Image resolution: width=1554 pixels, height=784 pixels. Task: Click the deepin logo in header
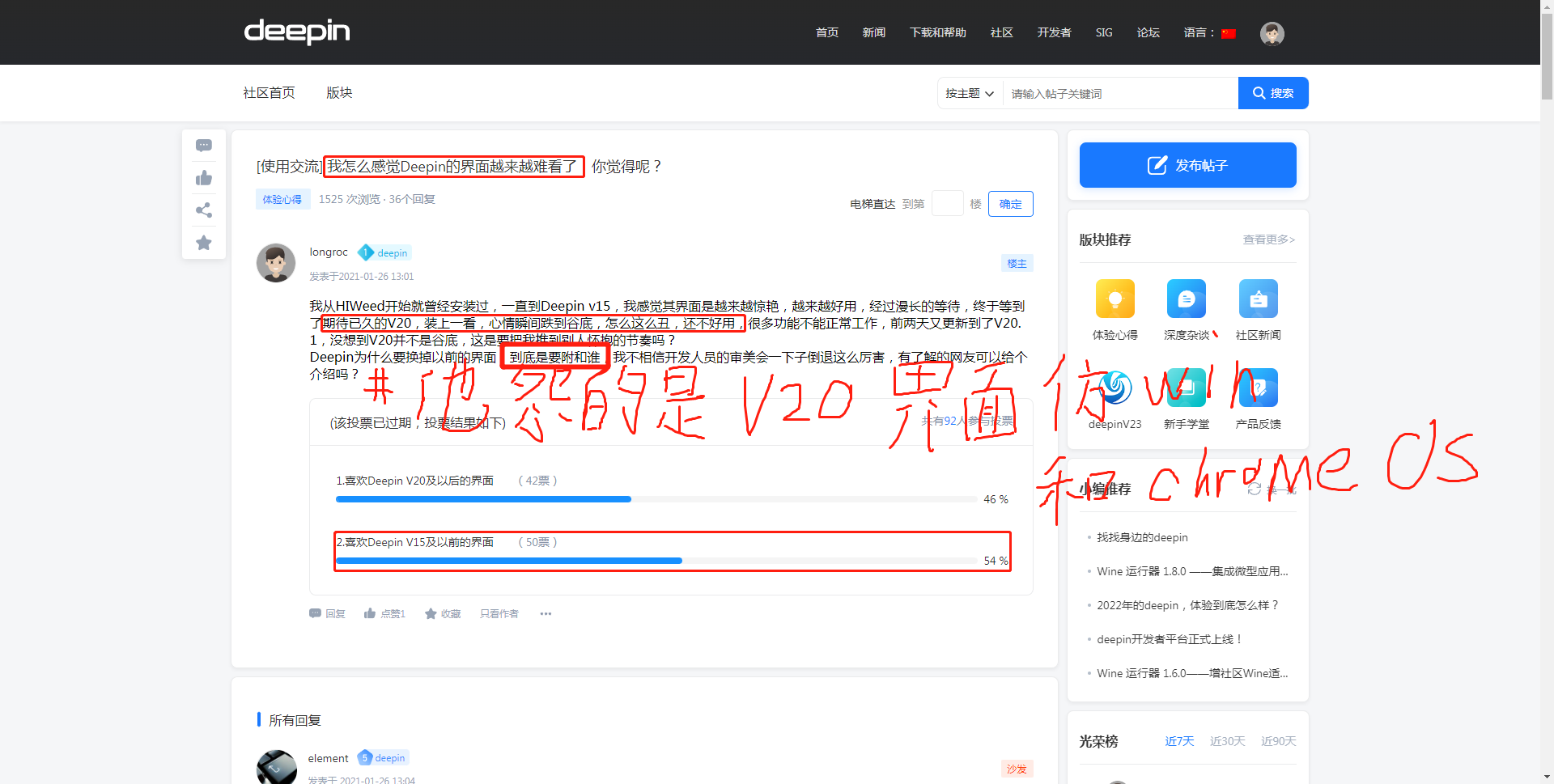297,32
